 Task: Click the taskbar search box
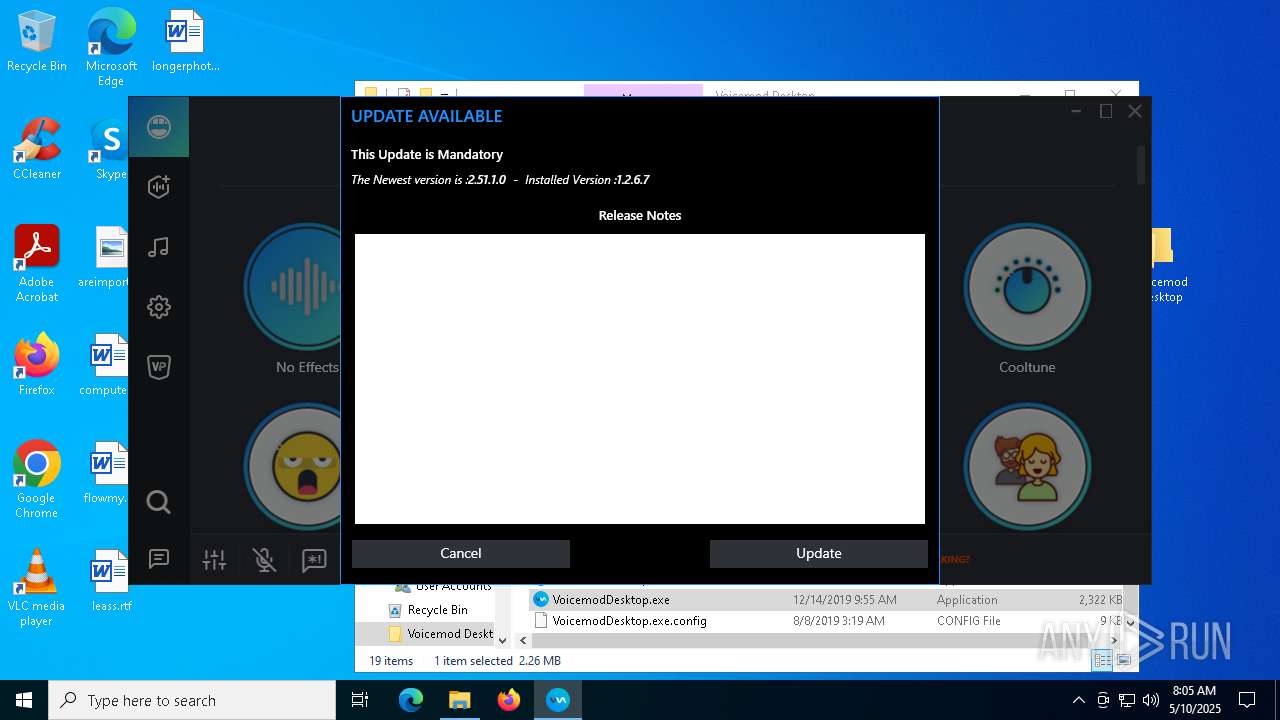192,700
